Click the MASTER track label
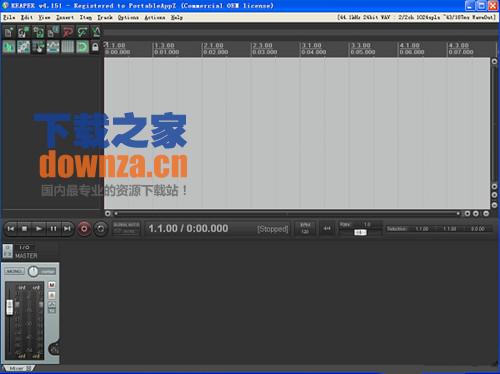The width and height of the screenshot is (500, 374). 26,256
